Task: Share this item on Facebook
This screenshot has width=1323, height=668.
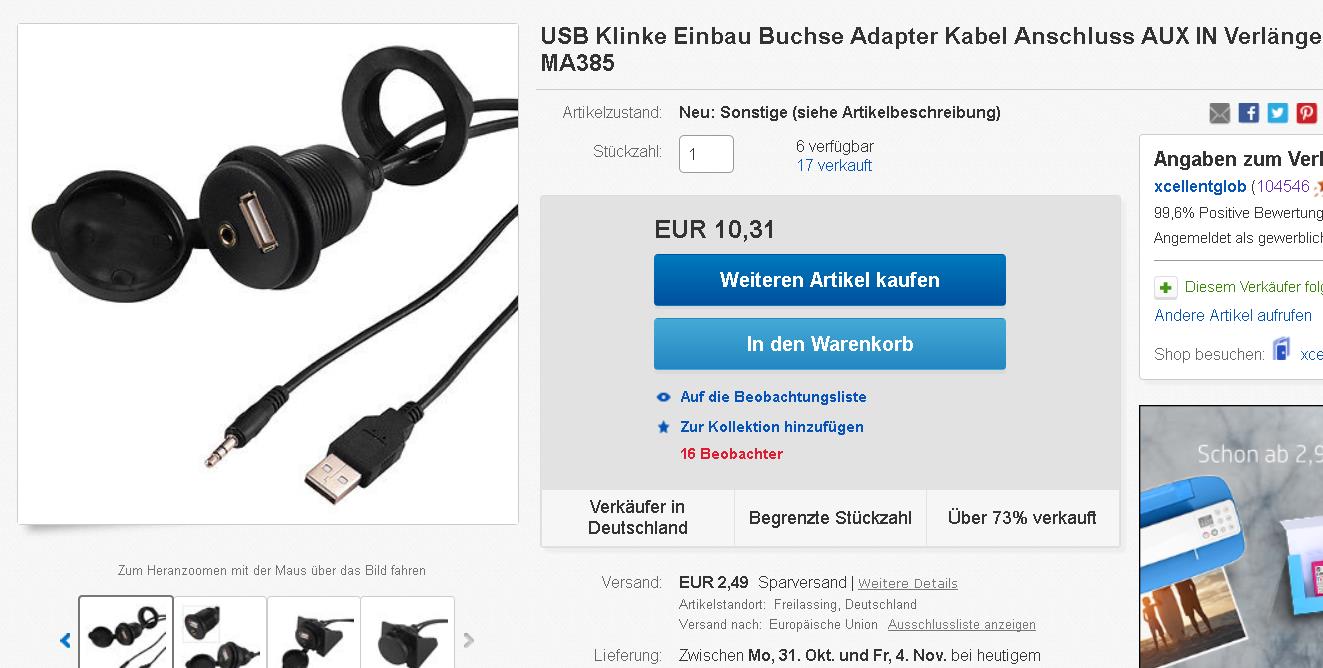Action: point(1248,113)
